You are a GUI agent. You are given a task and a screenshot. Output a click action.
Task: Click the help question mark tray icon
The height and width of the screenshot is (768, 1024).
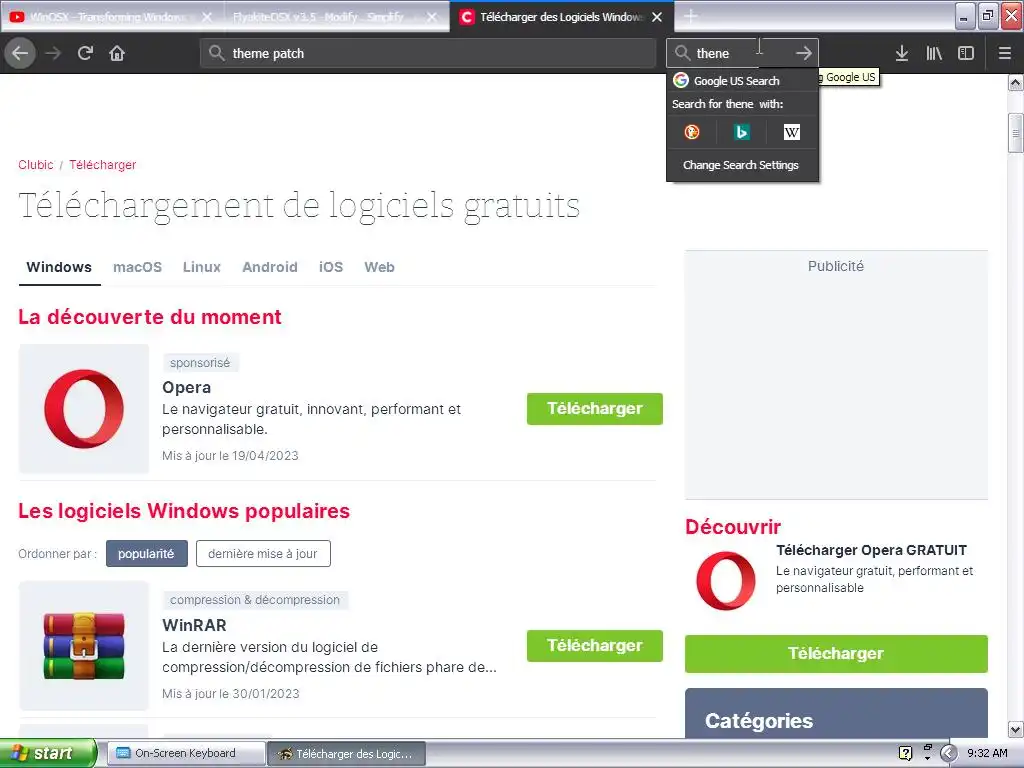[905, 754]
